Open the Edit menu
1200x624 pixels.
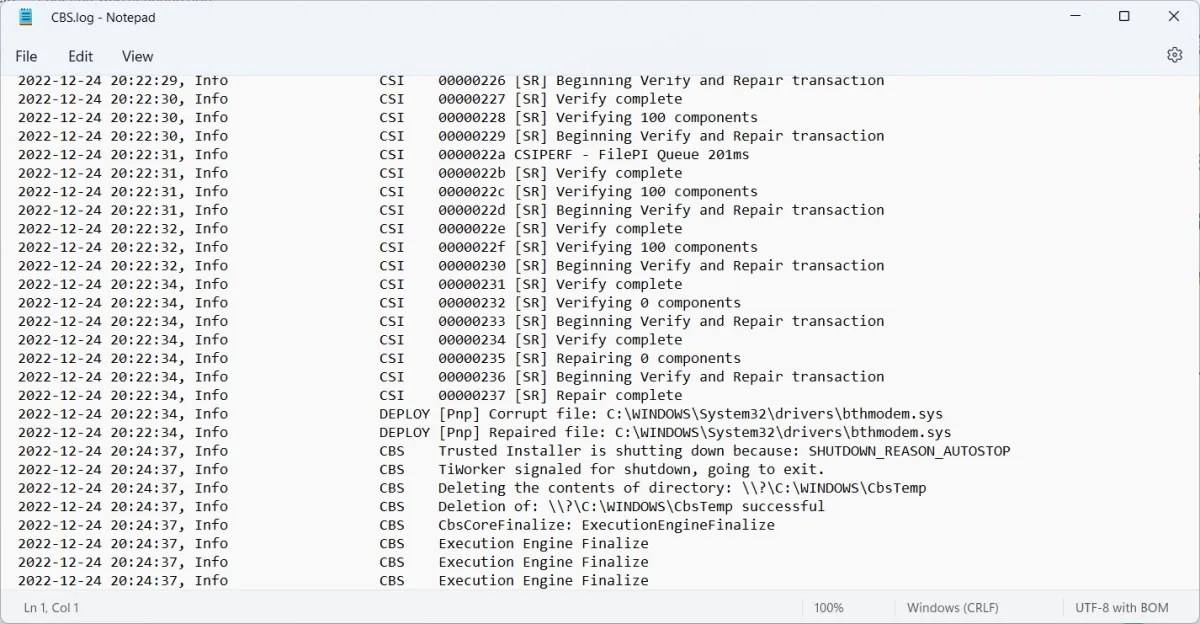point(80,56)
